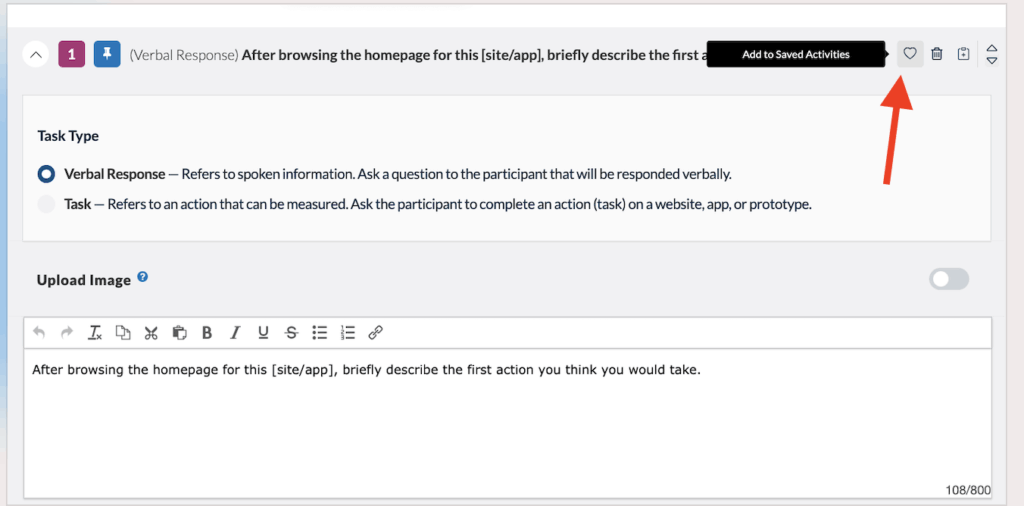Click inside the activity text editor area
Screen dimensions: 1024x506
[x=507, y=424]
